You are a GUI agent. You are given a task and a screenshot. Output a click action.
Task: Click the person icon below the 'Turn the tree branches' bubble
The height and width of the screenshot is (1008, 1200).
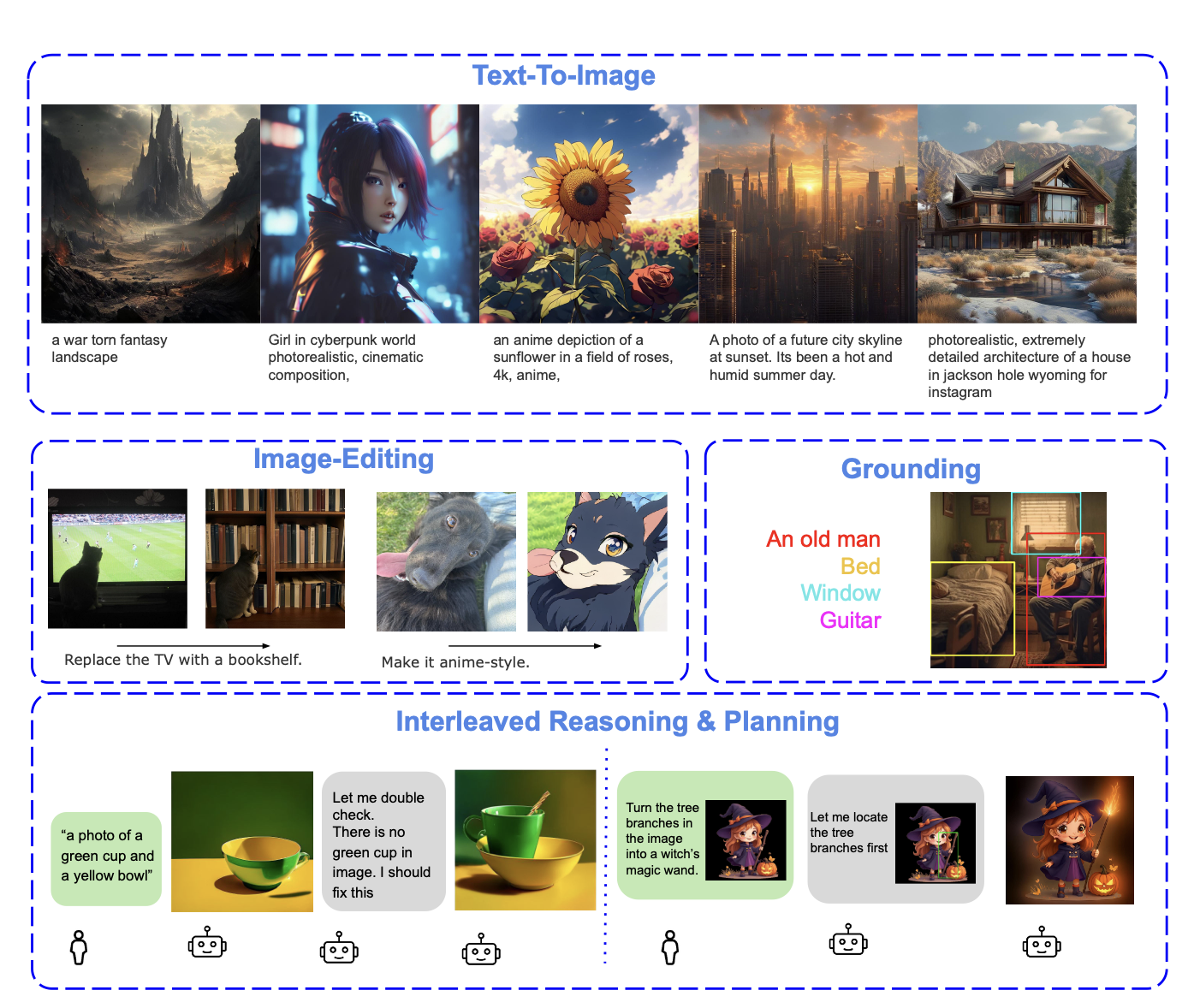pos(670,947)
